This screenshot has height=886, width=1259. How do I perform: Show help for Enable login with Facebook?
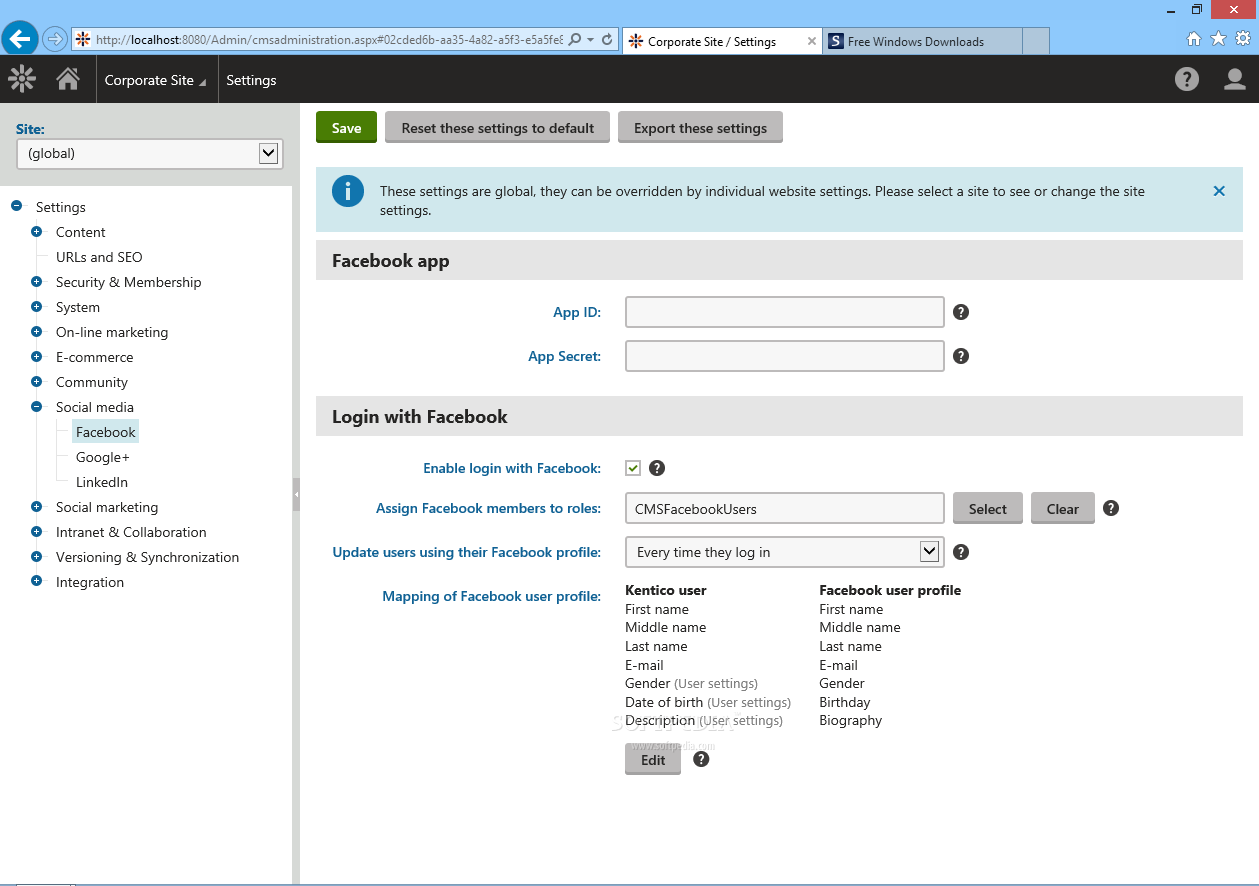657,468
